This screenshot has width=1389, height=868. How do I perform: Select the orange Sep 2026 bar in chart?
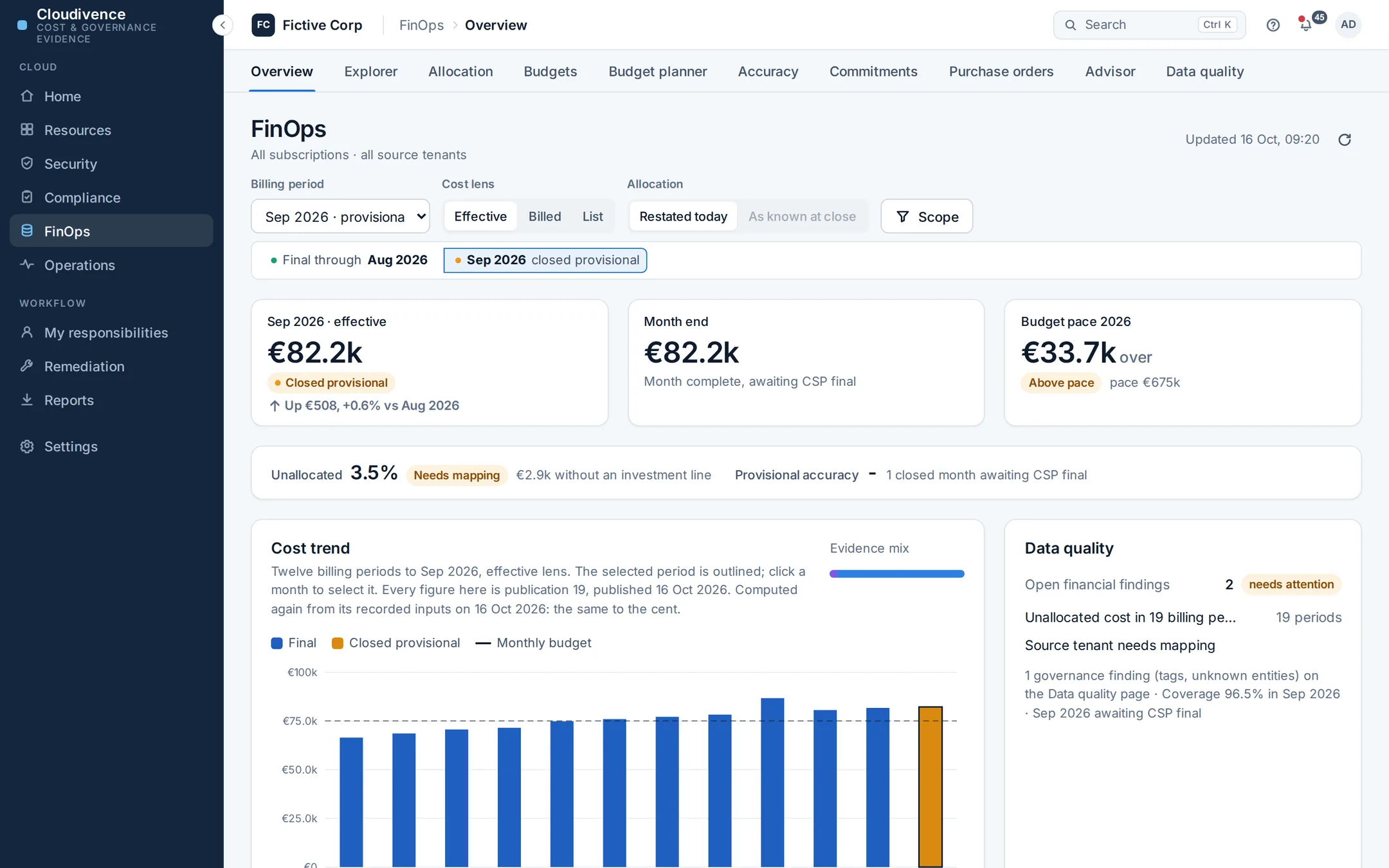tap(930, 786)
